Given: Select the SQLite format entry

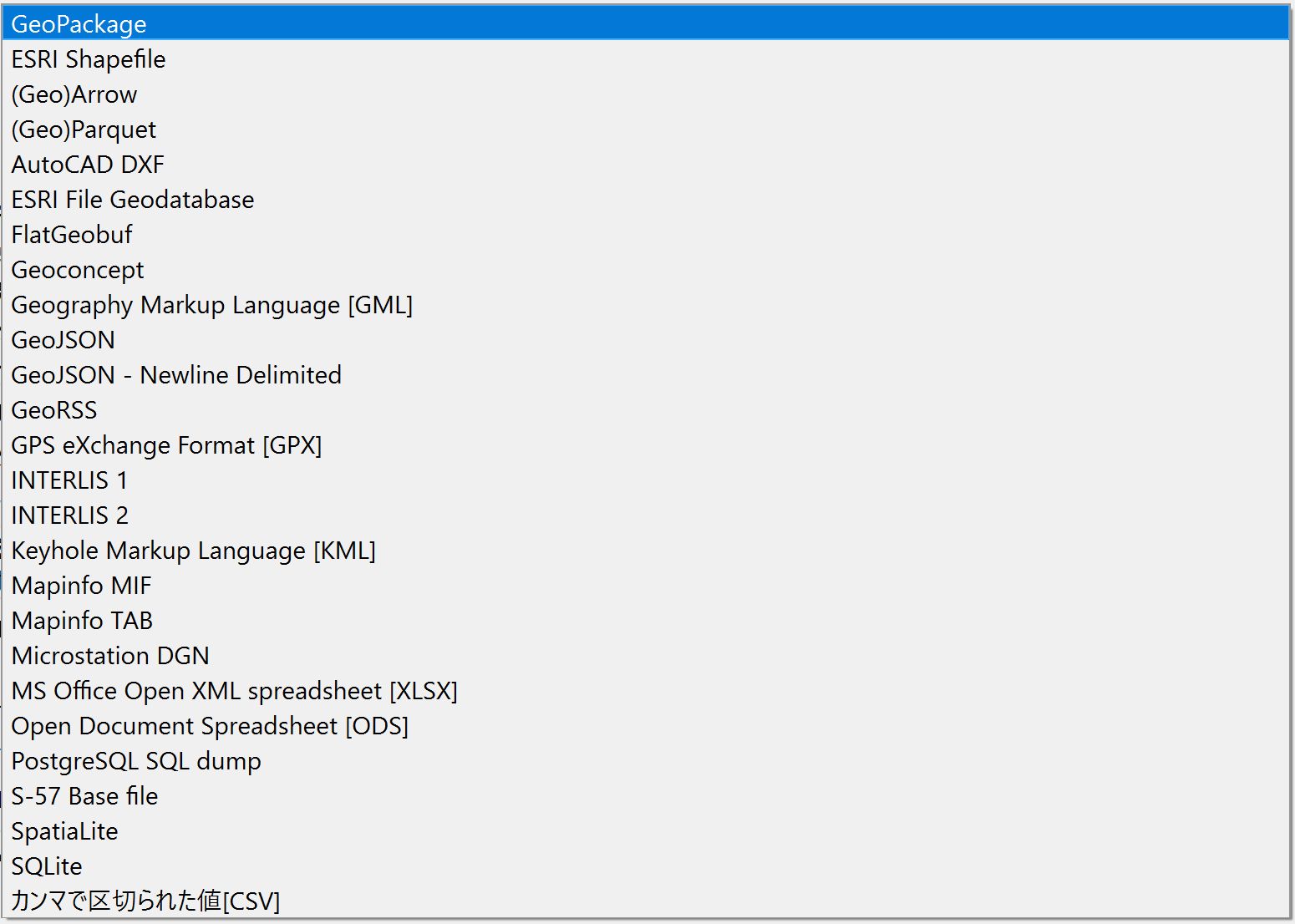Looking at the screenshot, I should pyautogui.click(x=646, y=866).
